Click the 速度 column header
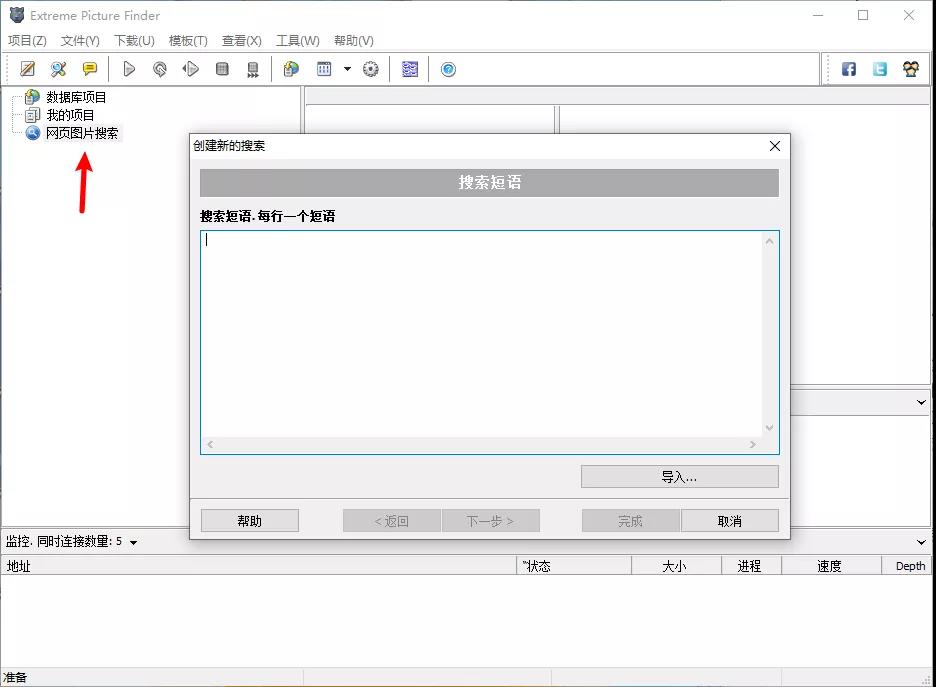The width and height of the screenshot is (936, 687). 832,566
